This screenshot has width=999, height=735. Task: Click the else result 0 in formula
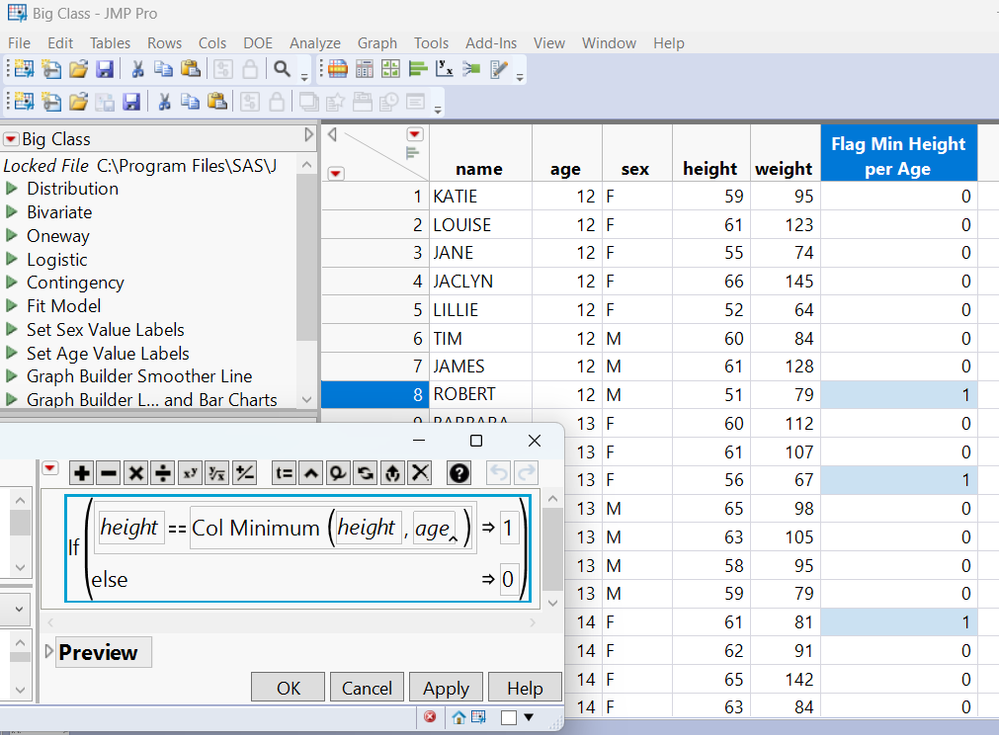click(509, 579)
